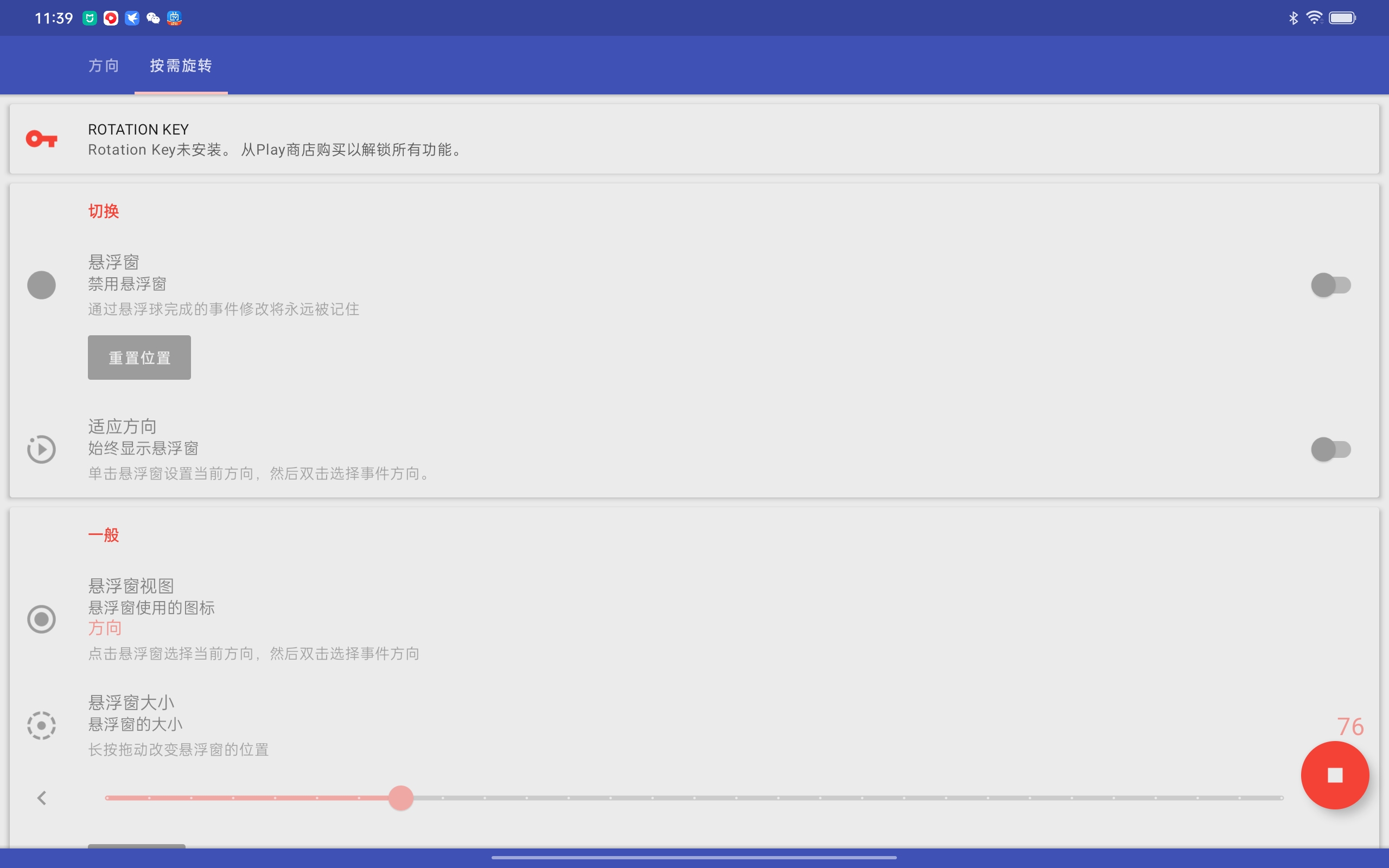The image size is (1389, 868).
Task: Click the red key icon for ROTATION KEY
Action: point(42,138)
